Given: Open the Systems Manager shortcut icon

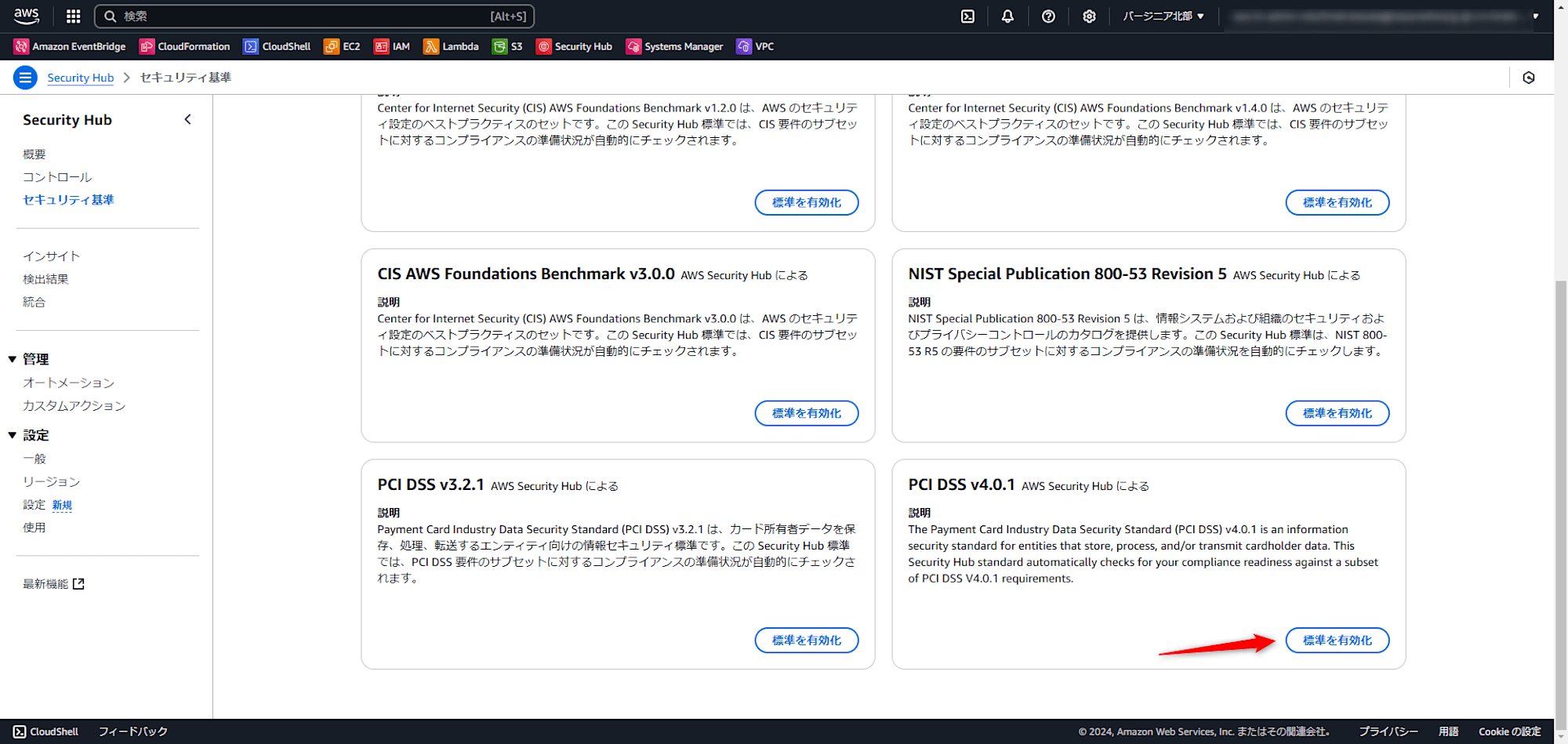Looking at the screenshot, I should pyautogui.click(x=633, y=46).
